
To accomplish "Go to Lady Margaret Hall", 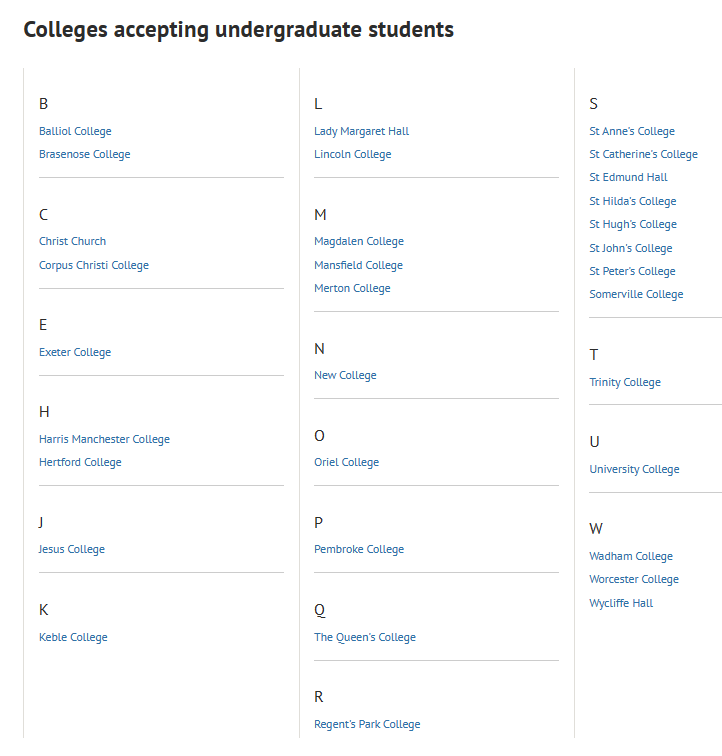I will pyautogui.click(x=361, y=131).
